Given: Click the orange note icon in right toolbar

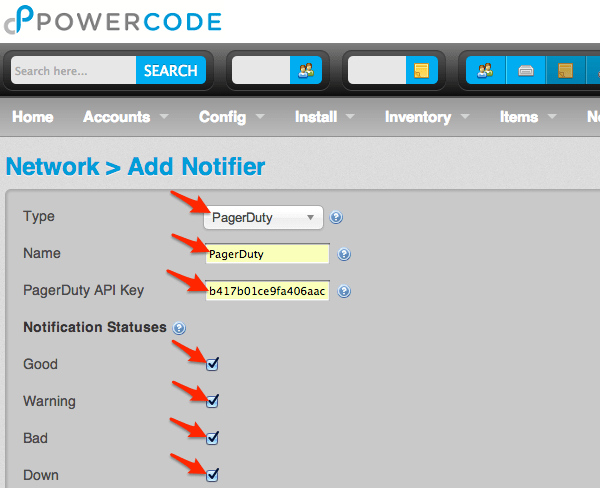Looking at the screenshot, I should [x=566, y=70].
